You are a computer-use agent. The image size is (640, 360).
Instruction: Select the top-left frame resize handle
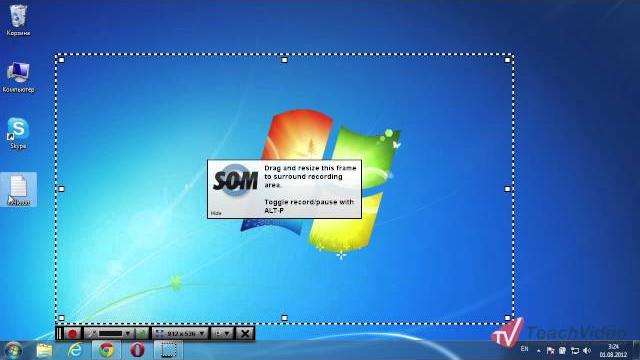pyautogui.click(x=61, y=60)
